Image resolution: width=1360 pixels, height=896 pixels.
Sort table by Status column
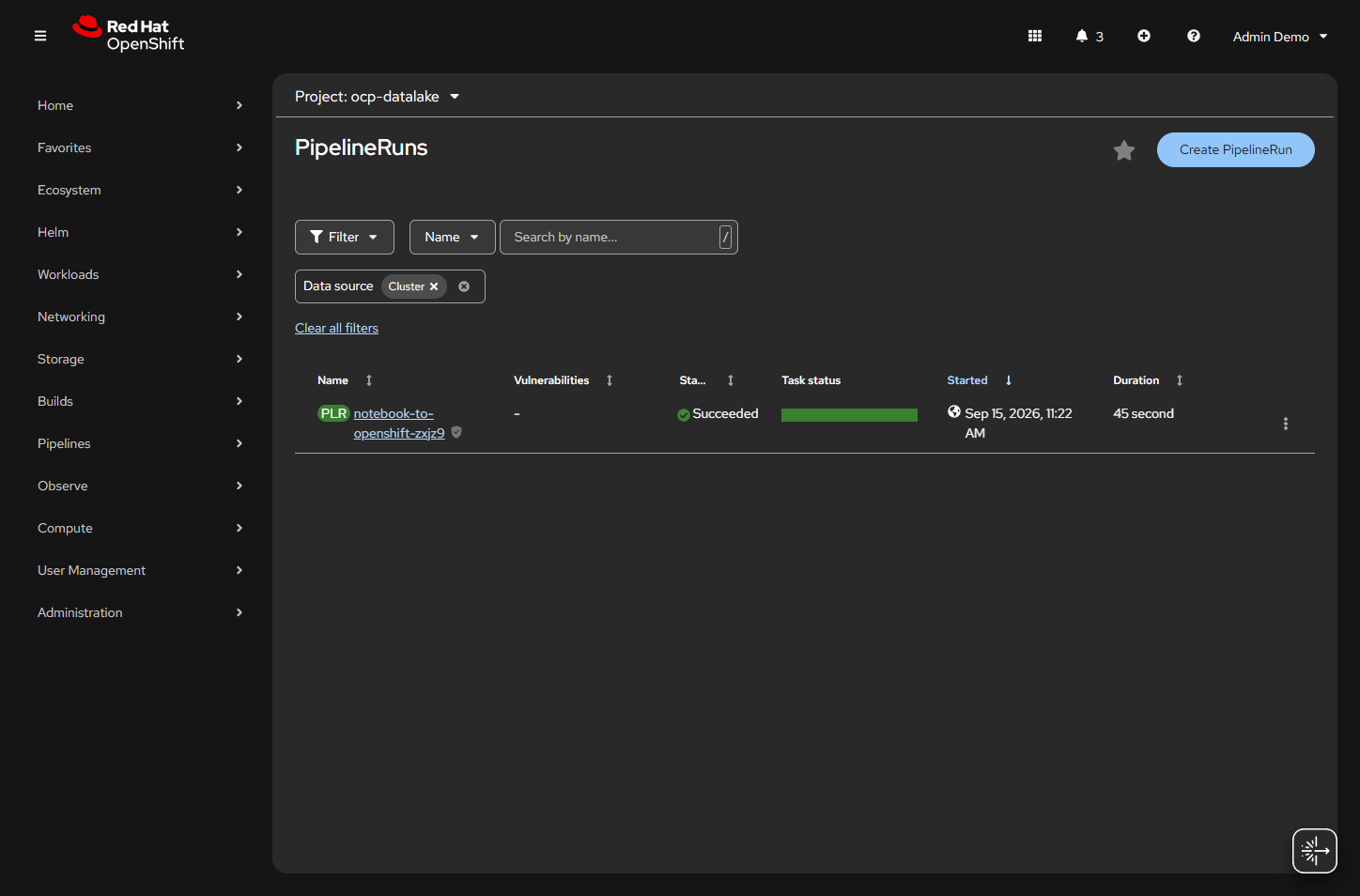point(707,380)
